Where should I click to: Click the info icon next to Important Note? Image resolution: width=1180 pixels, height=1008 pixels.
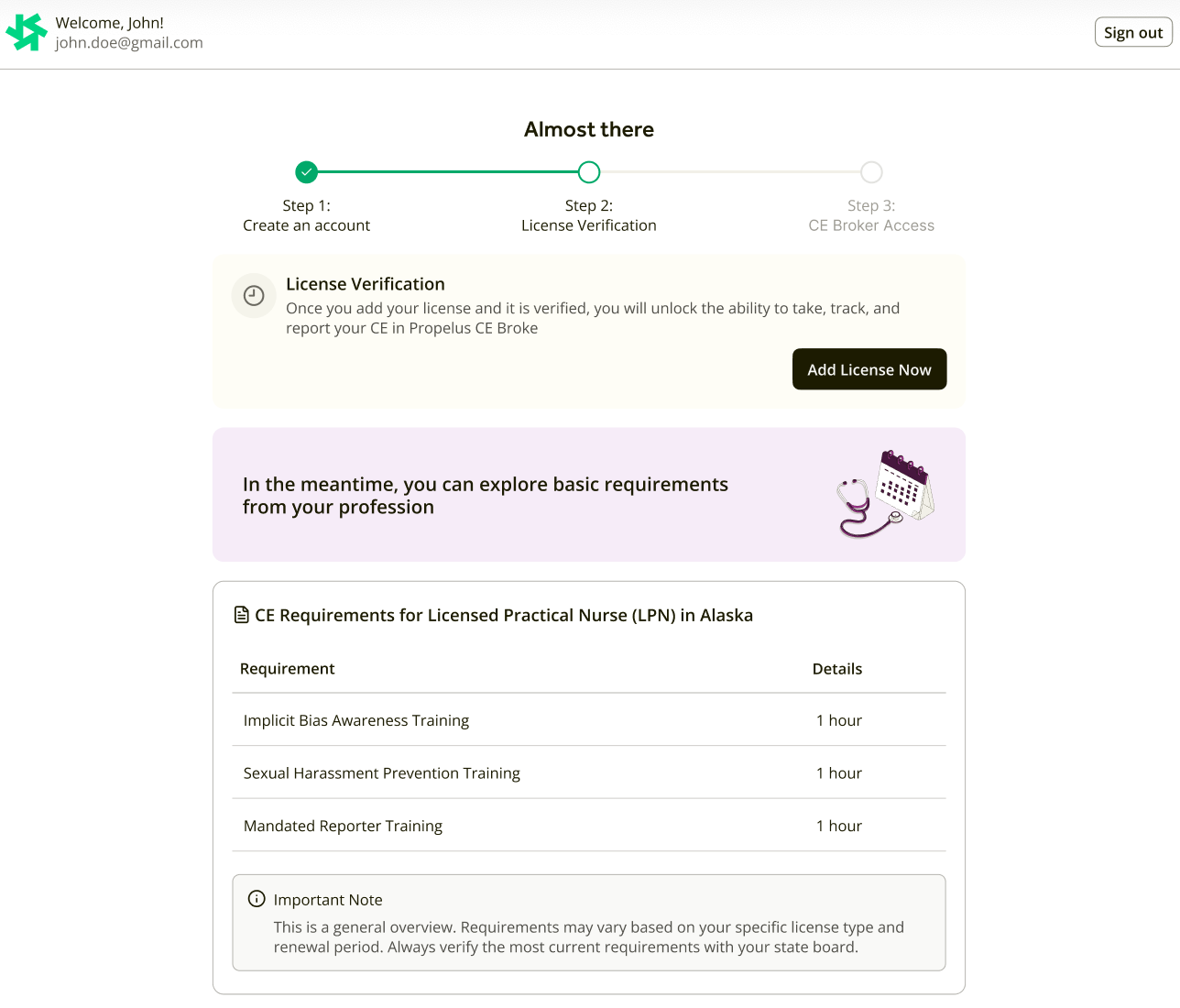[257, 899]
